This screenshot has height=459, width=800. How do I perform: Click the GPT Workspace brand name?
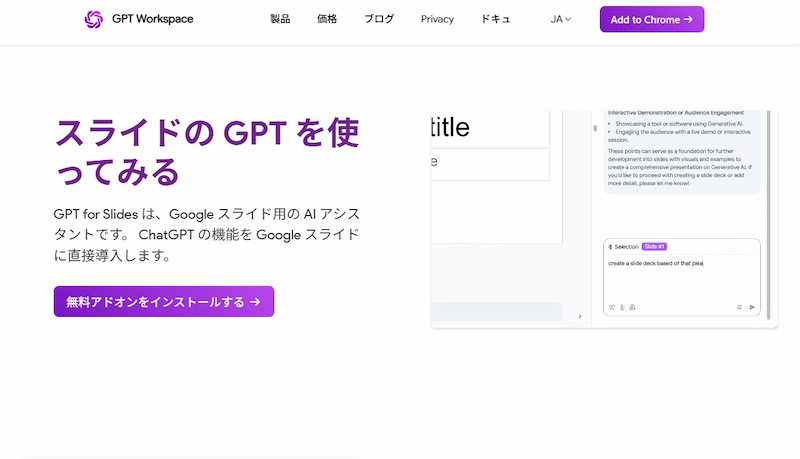pyautogui.click(x=153, y=19)
